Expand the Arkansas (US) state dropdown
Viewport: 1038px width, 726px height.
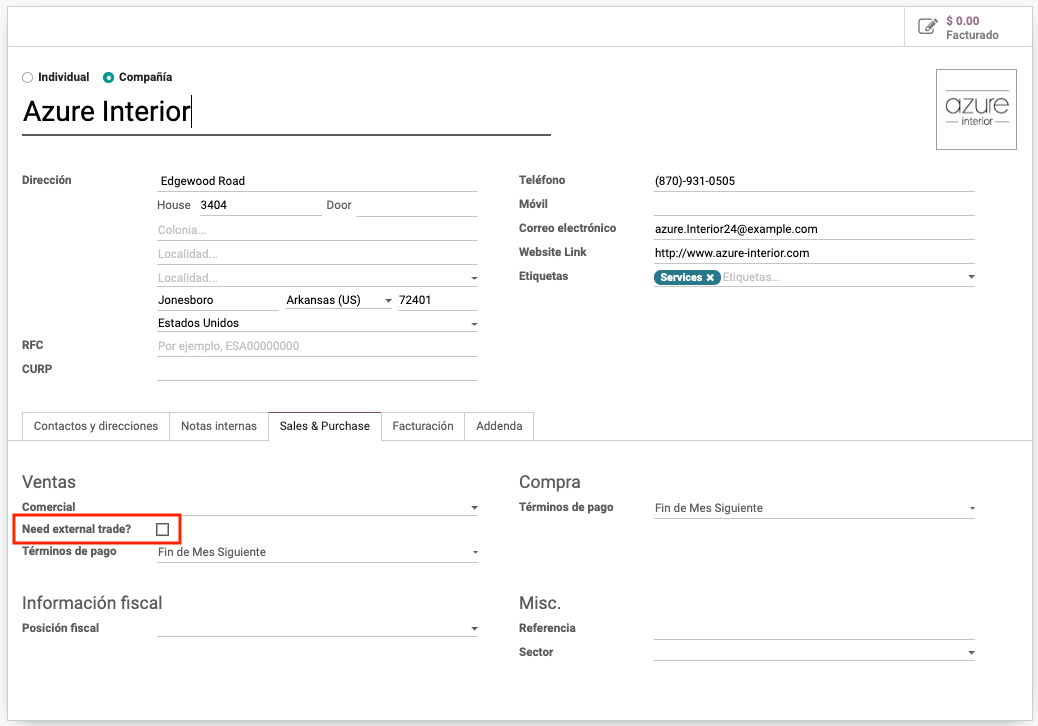pos(388,300)
